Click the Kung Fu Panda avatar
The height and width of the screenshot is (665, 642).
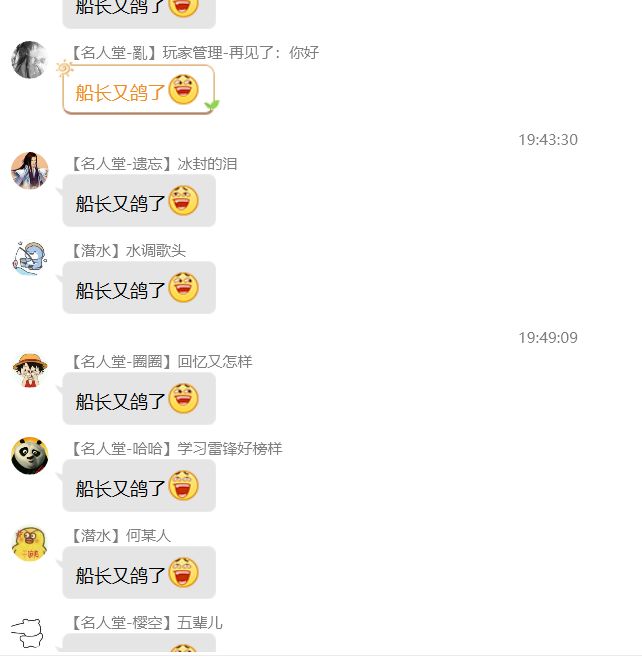coord(29,456)
